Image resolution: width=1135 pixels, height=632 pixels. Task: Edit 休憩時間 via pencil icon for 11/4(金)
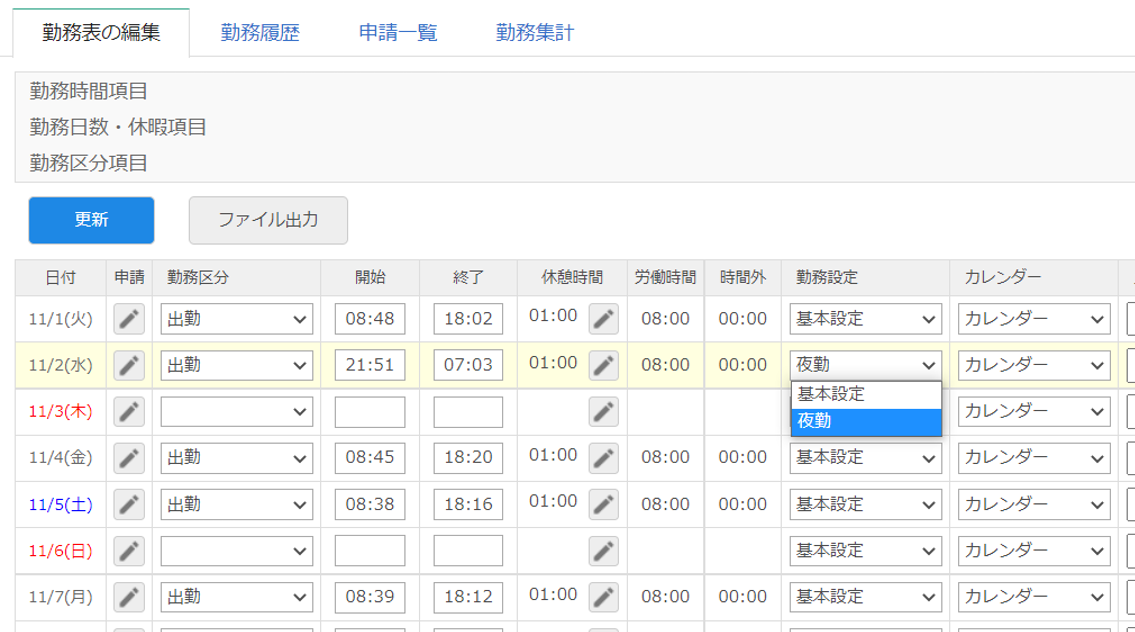[601, 458]
